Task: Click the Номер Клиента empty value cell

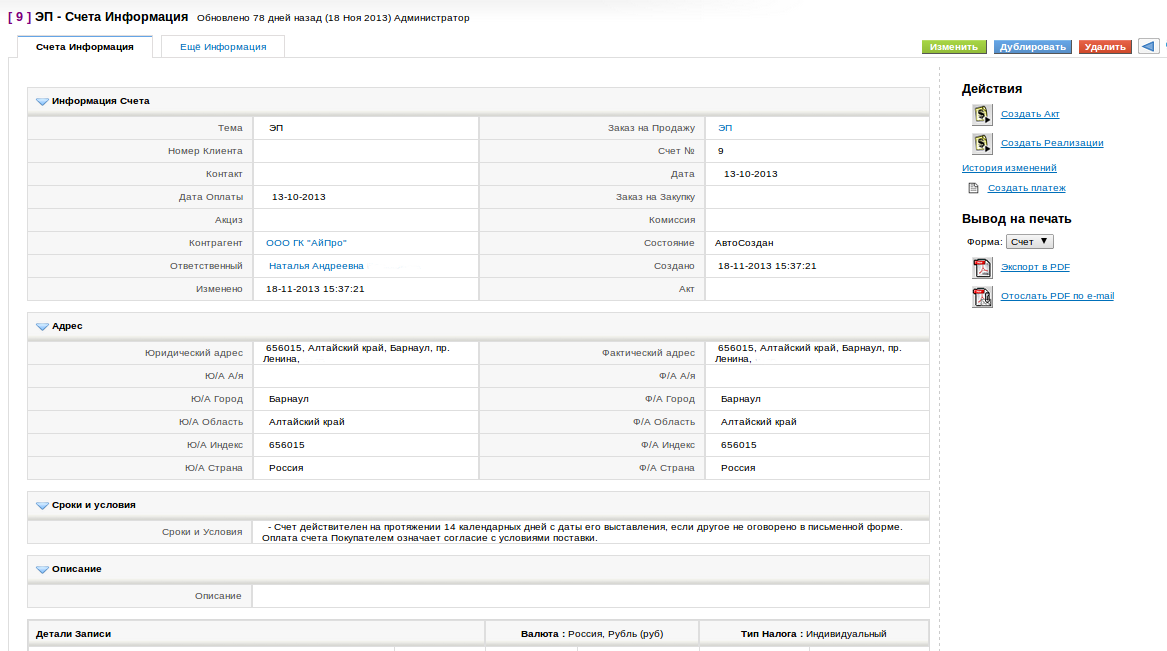Action: tap(365, 151)
